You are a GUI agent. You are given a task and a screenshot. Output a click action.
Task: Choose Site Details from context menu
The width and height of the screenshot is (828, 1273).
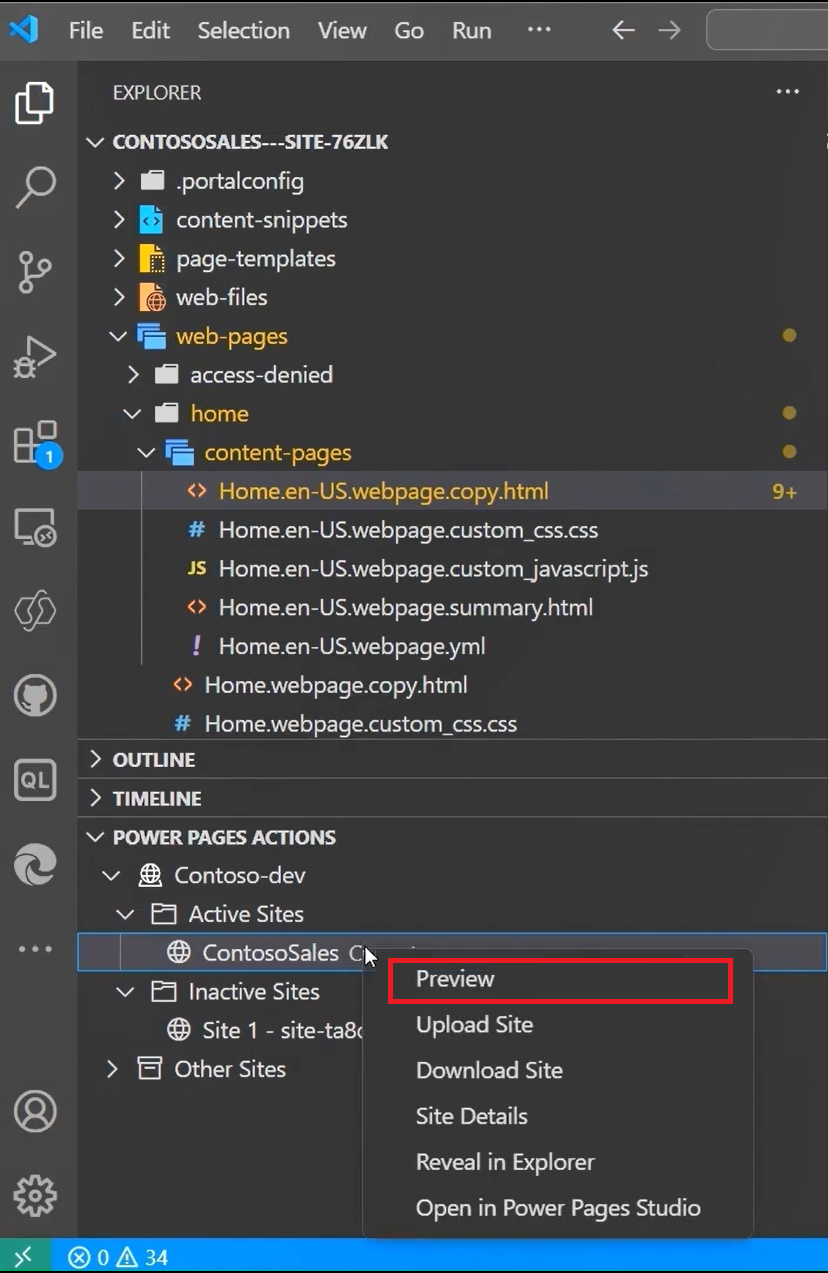pos(558,1116)
